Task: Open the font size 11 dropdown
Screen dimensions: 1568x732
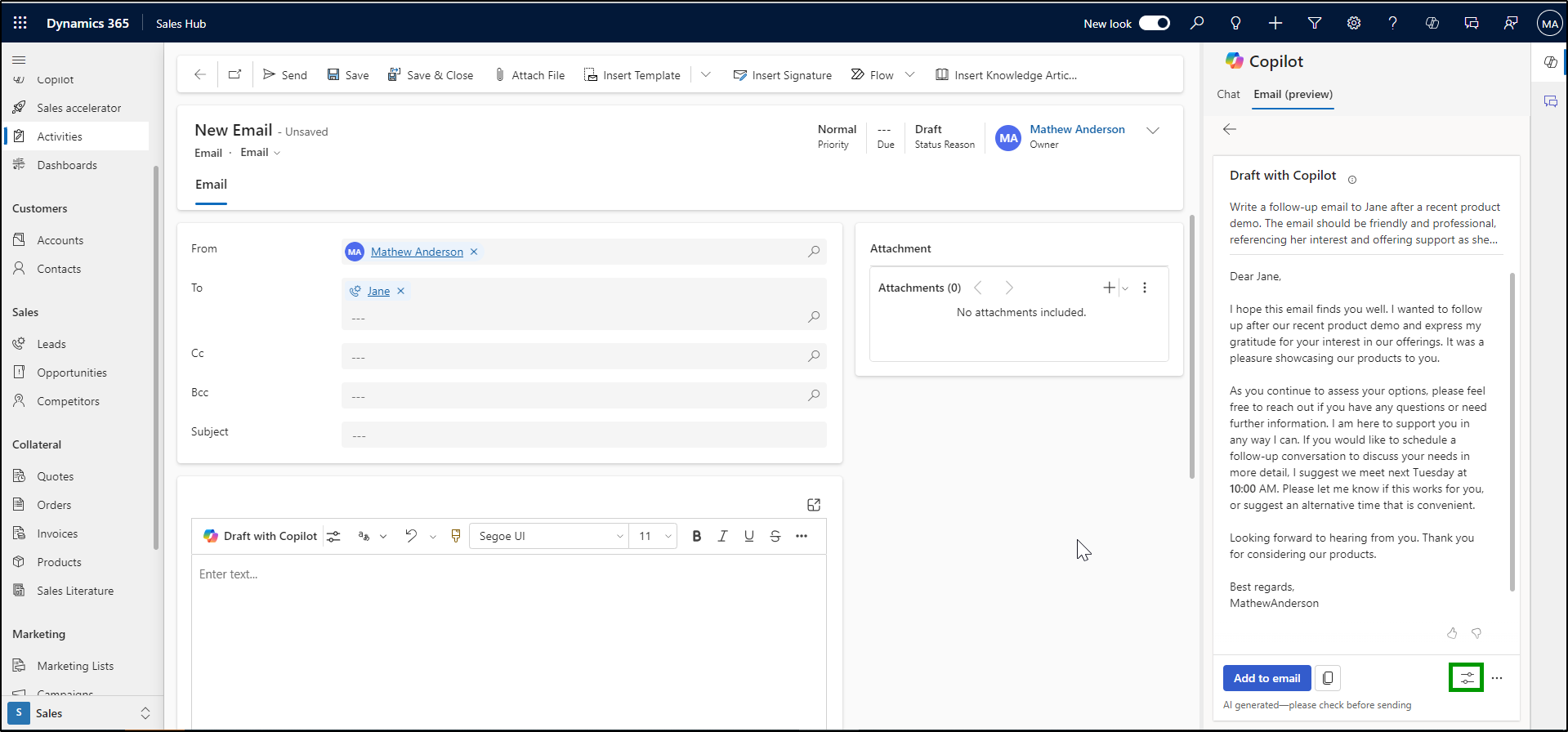Action: coord(654,536)
